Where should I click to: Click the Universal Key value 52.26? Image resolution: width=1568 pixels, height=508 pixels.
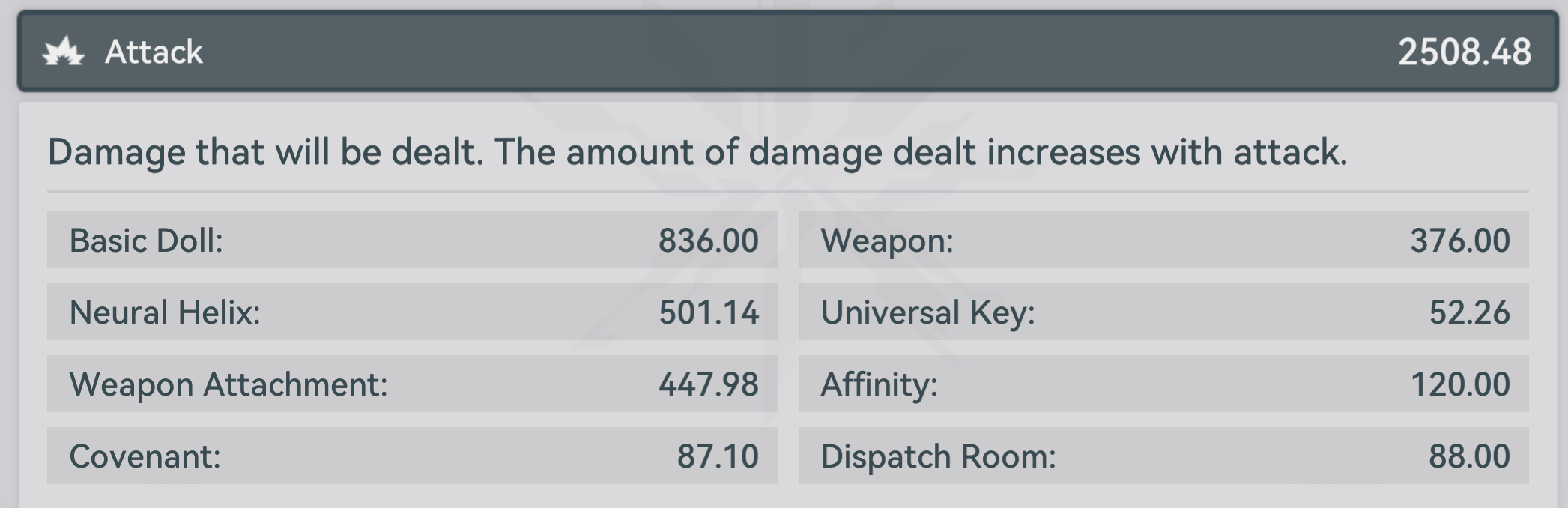point(1469,312)
